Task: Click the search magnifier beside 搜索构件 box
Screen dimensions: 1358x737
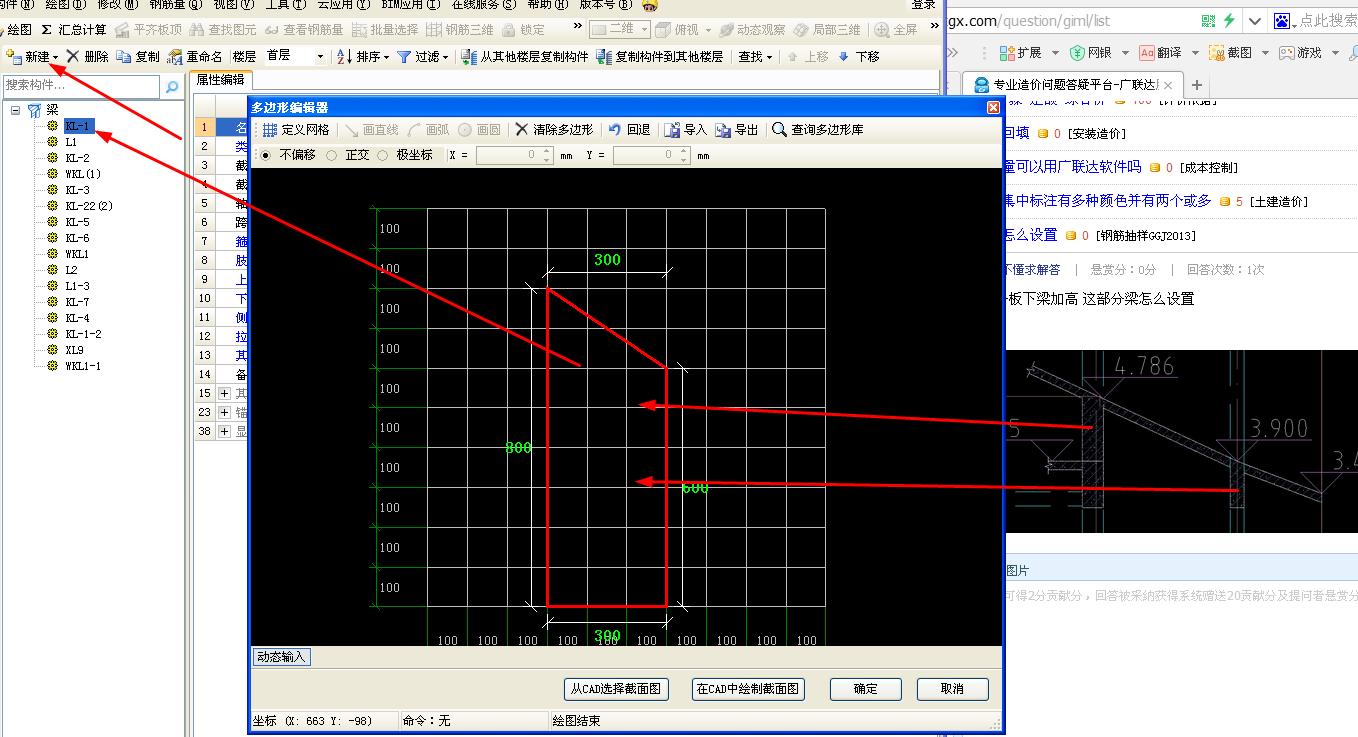Action: point(172,88)
